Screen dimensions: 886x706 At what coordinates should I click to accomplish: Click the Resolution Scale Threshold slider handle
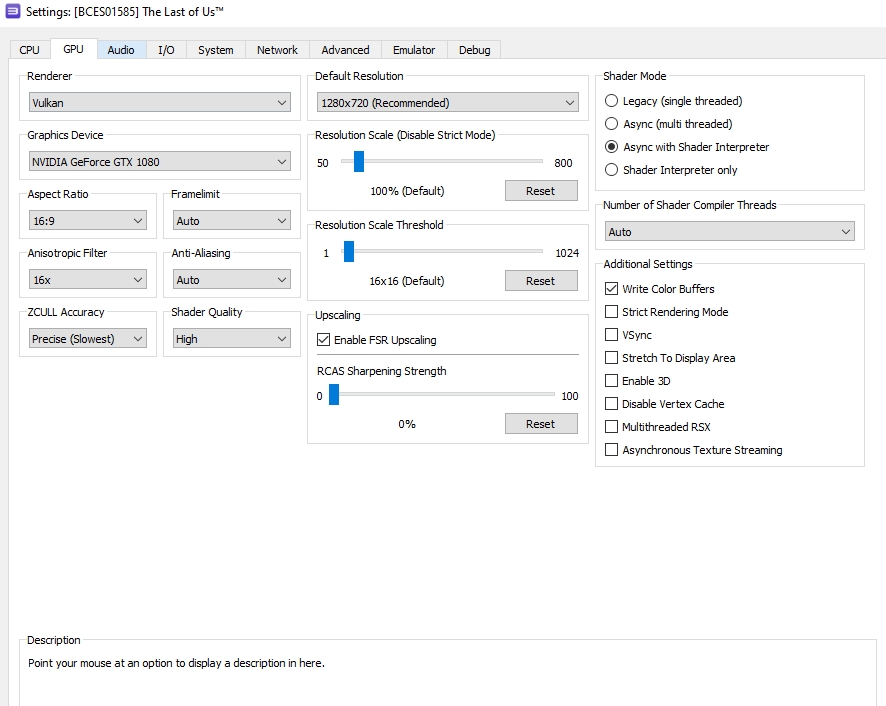pyautogui.click(x=349, y=251)
